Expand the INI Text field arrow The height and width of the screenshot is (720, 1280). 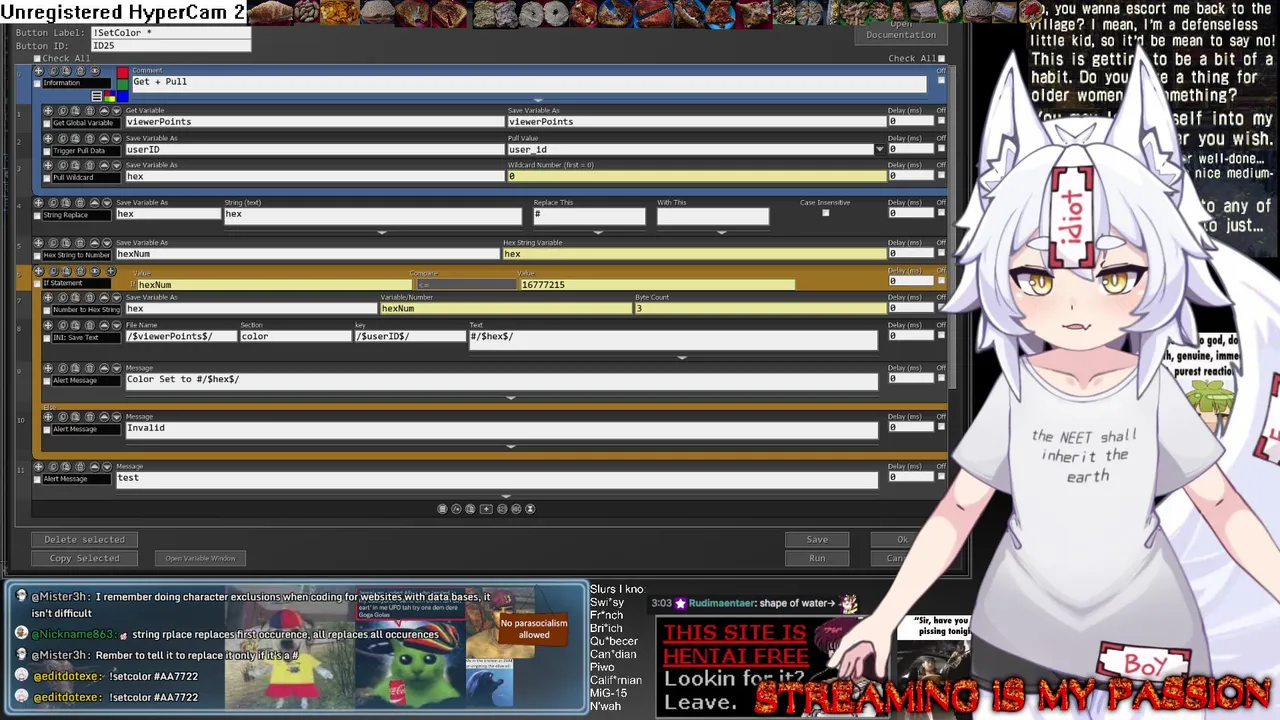tap(682, 357)
